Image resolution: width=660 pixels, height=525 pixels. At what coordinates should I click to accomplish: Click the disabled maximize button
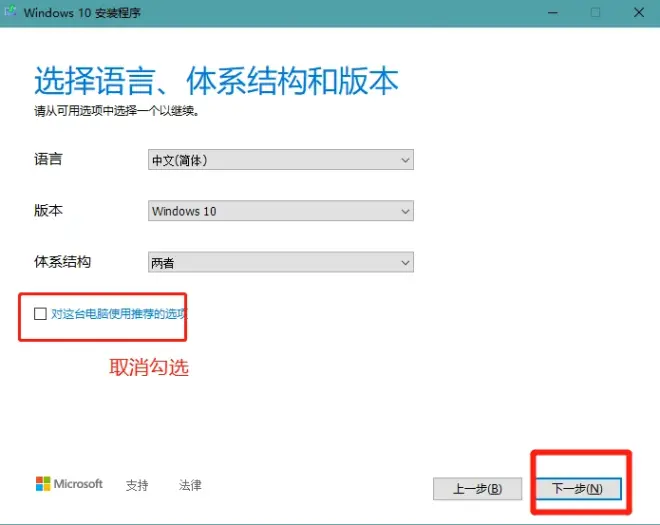coord(596,13)
